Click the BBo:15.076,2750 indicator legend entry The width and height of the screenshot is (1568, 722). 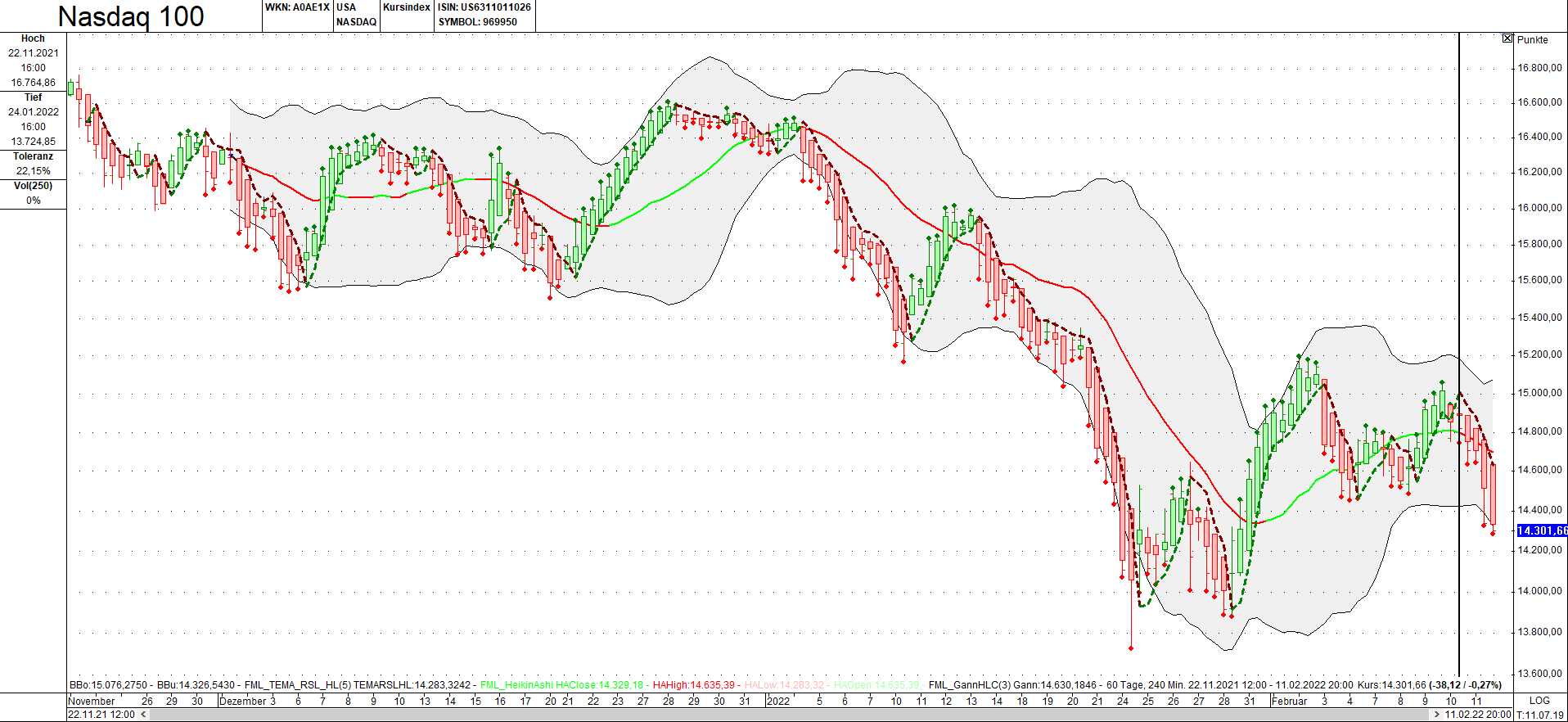point(108,685)
